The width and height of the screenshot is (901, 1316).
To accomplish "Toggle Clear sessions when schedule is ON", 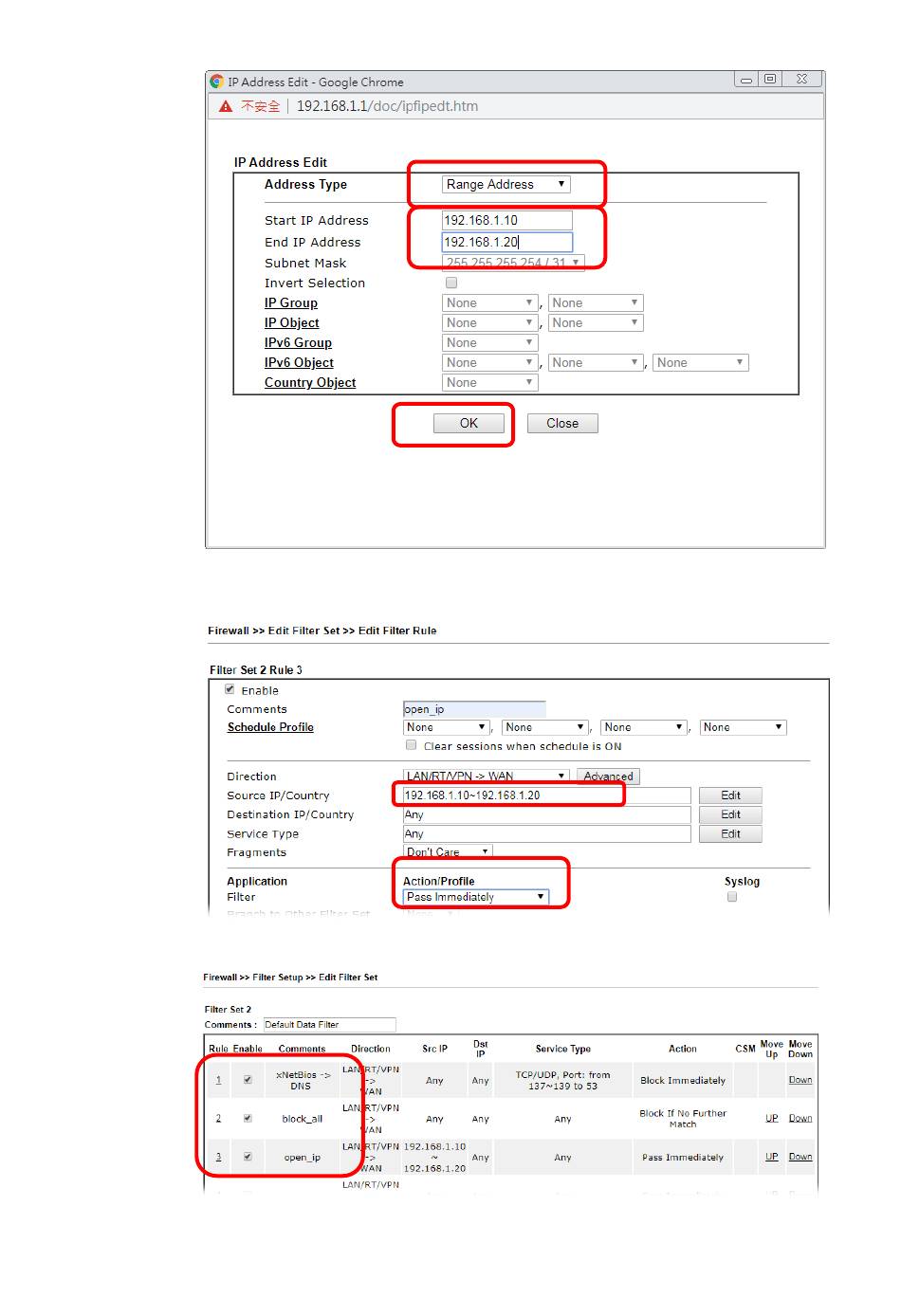I will (x=412, y=745).
